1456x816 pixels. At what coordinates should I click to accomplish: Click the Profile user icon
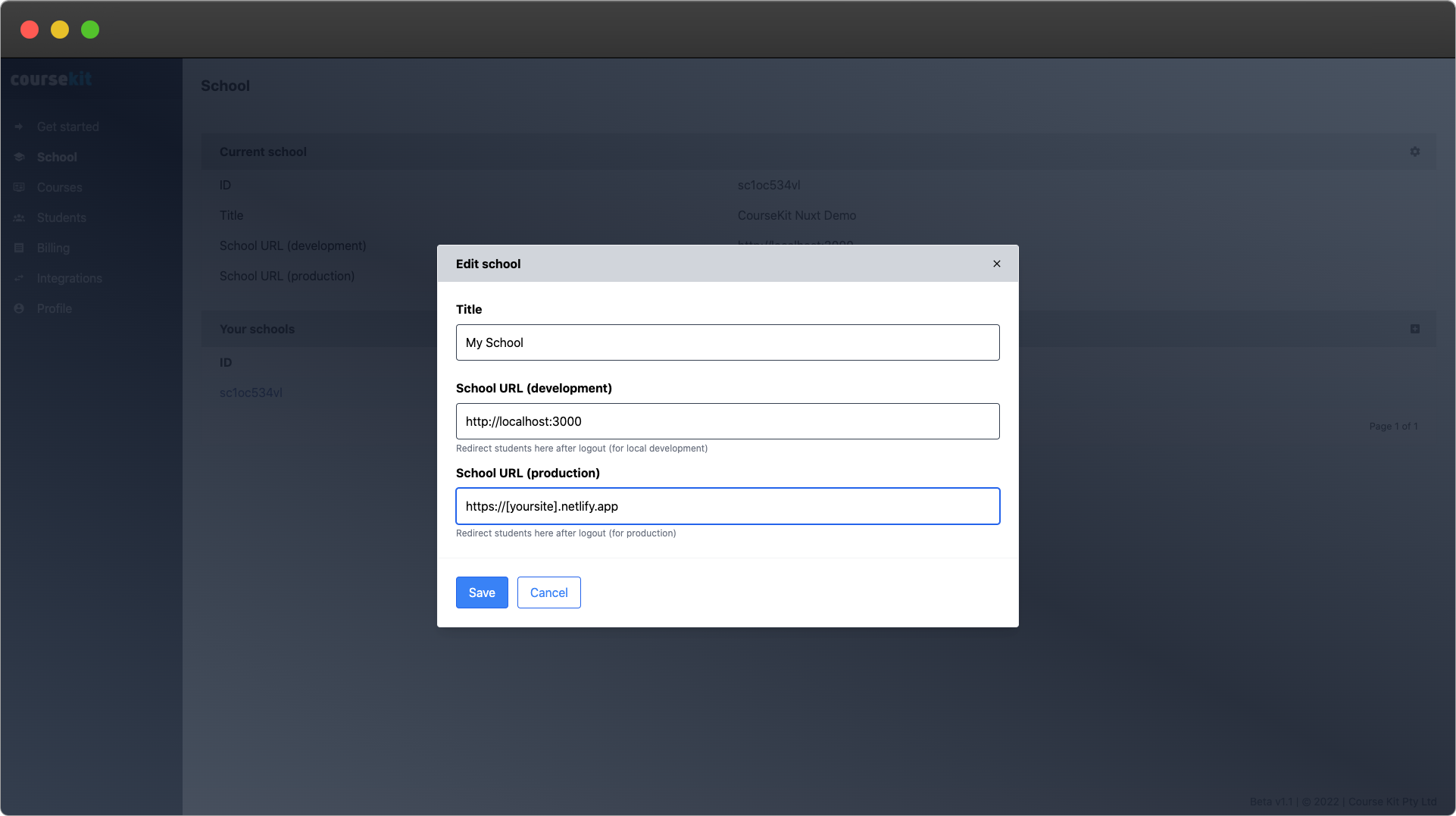19,308
